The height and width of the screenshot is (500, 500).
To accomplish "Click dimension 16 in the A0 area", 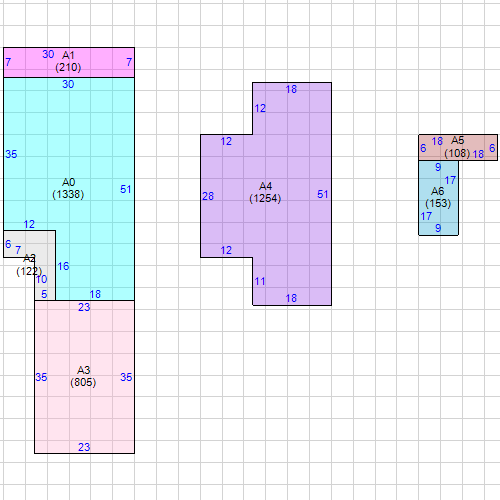I will (63, 266).
